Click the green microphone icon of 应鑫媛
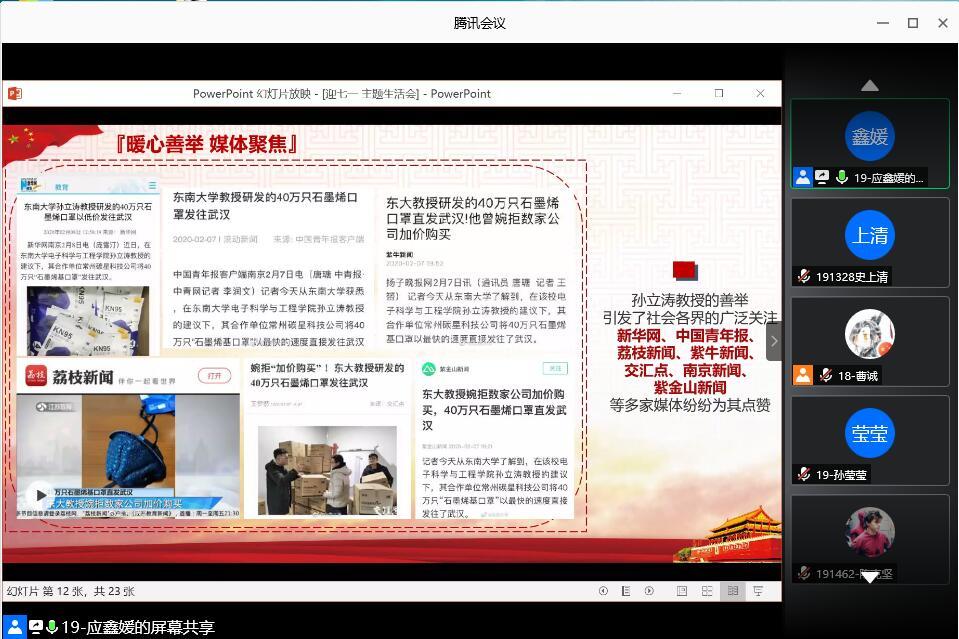 (x=842, y=177)
